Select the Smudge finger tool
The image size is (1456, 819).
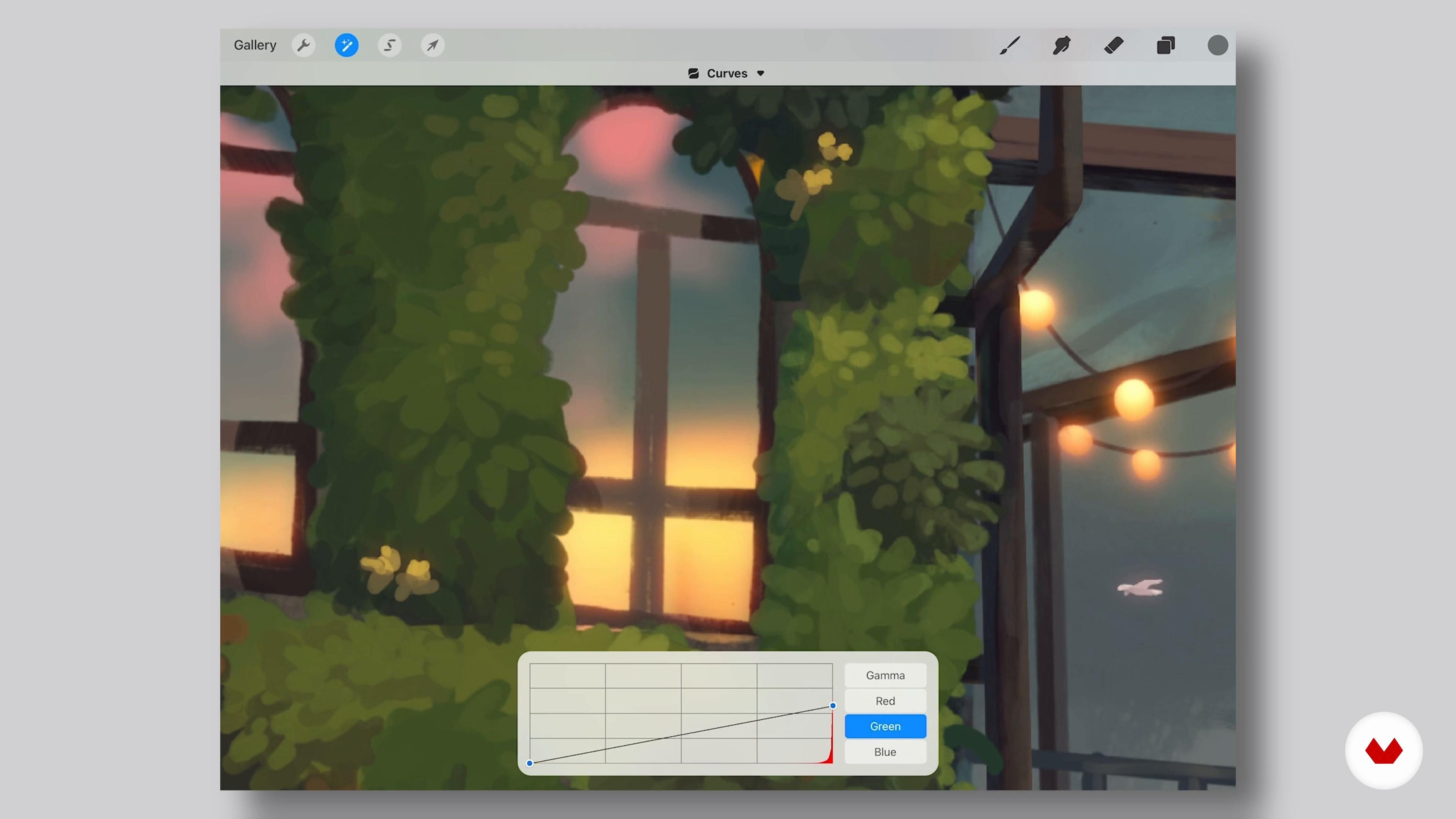click(x=1062, y=45)
